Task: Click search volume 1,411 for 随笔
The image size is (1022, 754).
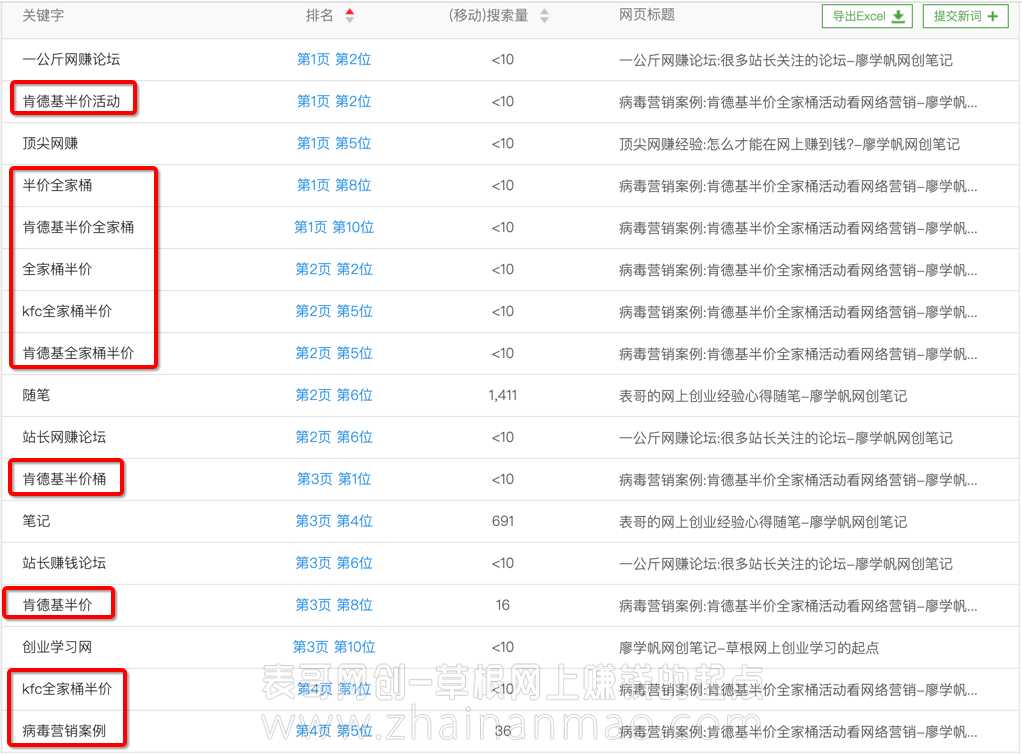Action: click(x=503, y=395)
